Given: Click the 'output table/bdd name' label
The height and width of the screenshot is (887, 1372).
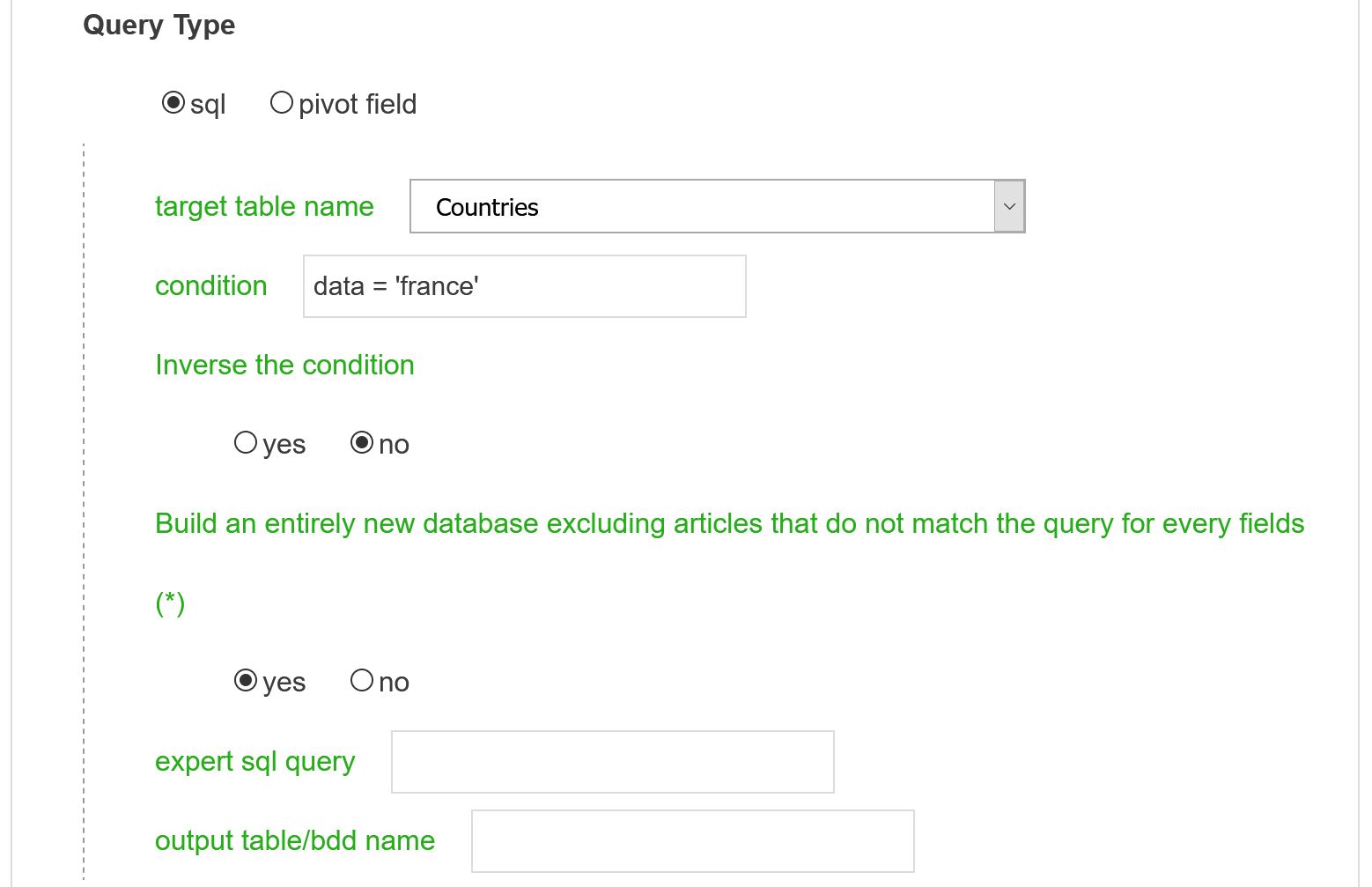Looking at the screenshot, I should click(295, 841).
